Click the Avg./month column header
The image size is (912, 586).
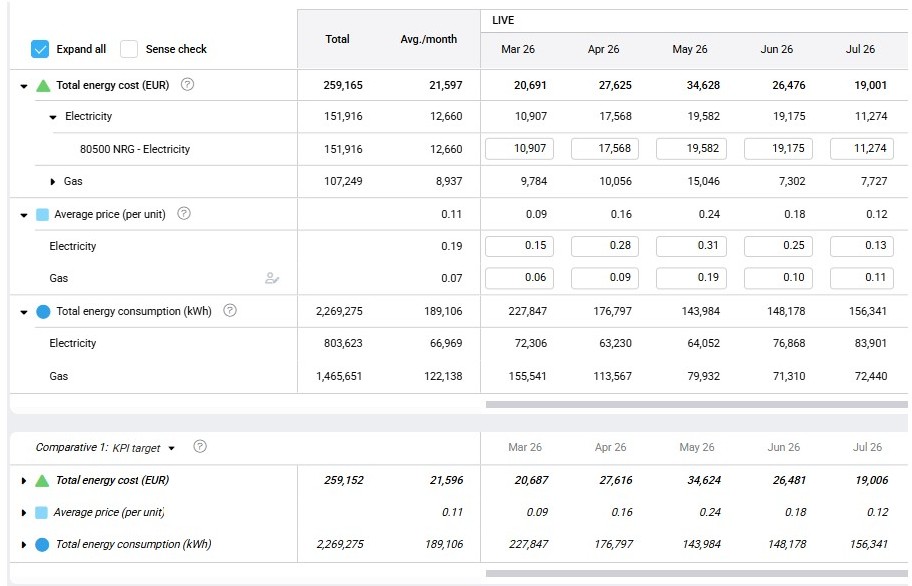click(429, 39)
